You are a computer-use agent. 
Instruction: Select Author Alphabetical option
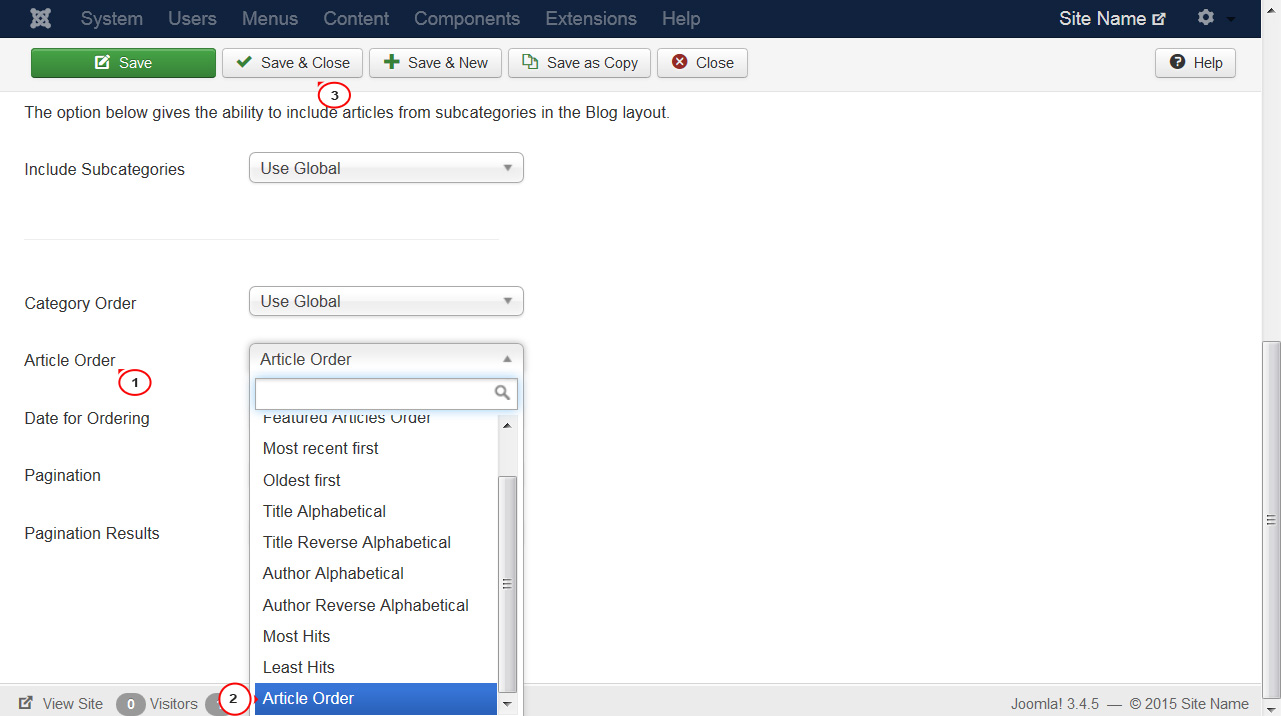coord(376,573)
